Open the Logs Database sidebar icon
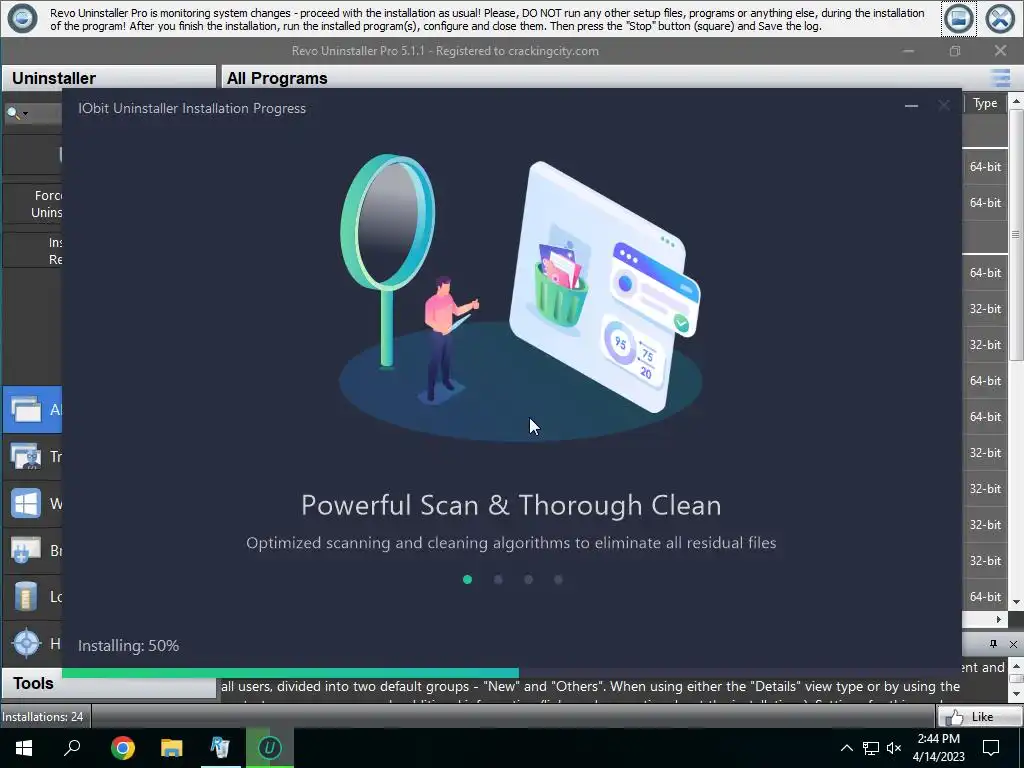Image resolution: width=1024 pixels, height=768 pixels. click(26, 597)
